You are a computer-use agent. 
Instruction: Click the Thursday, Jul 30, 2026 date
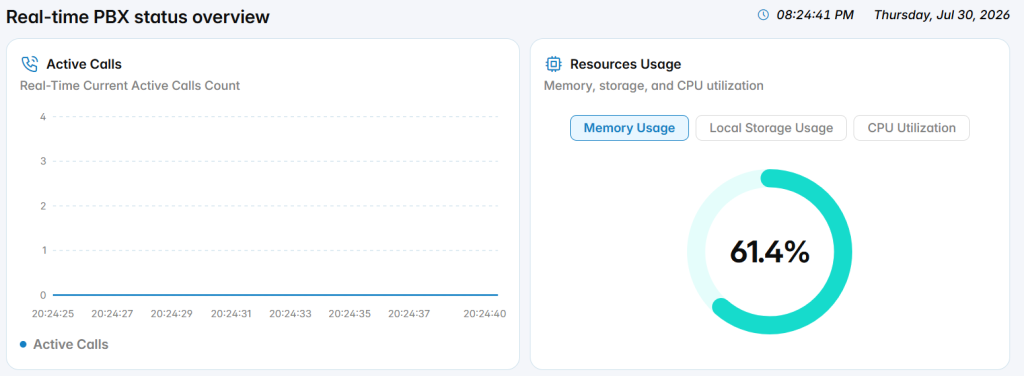point(943,15)
